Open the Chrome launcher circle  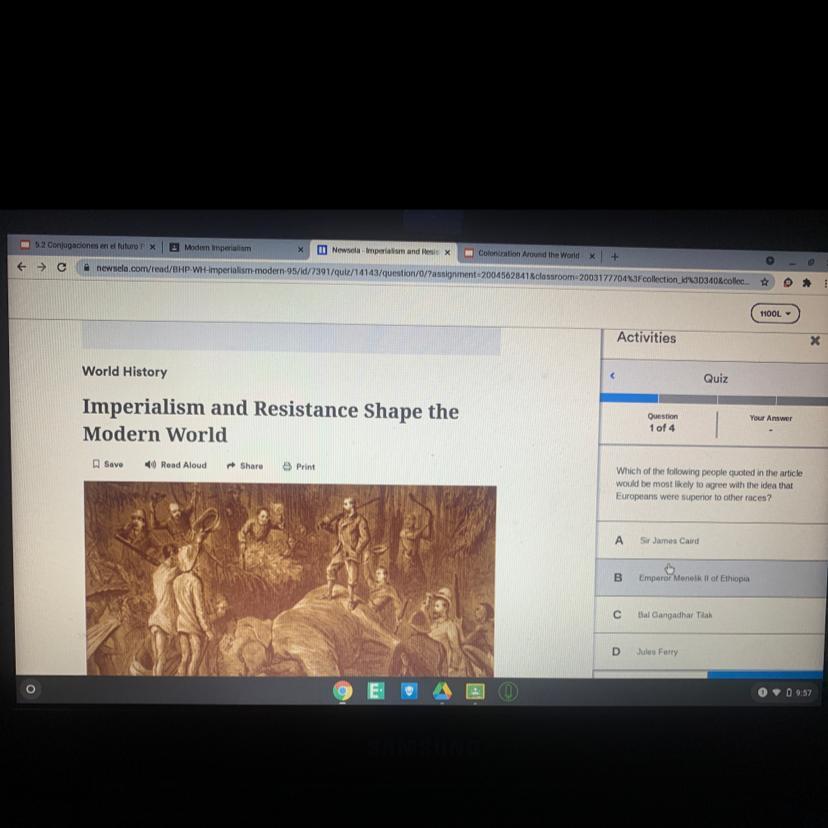tap(31, 689)
